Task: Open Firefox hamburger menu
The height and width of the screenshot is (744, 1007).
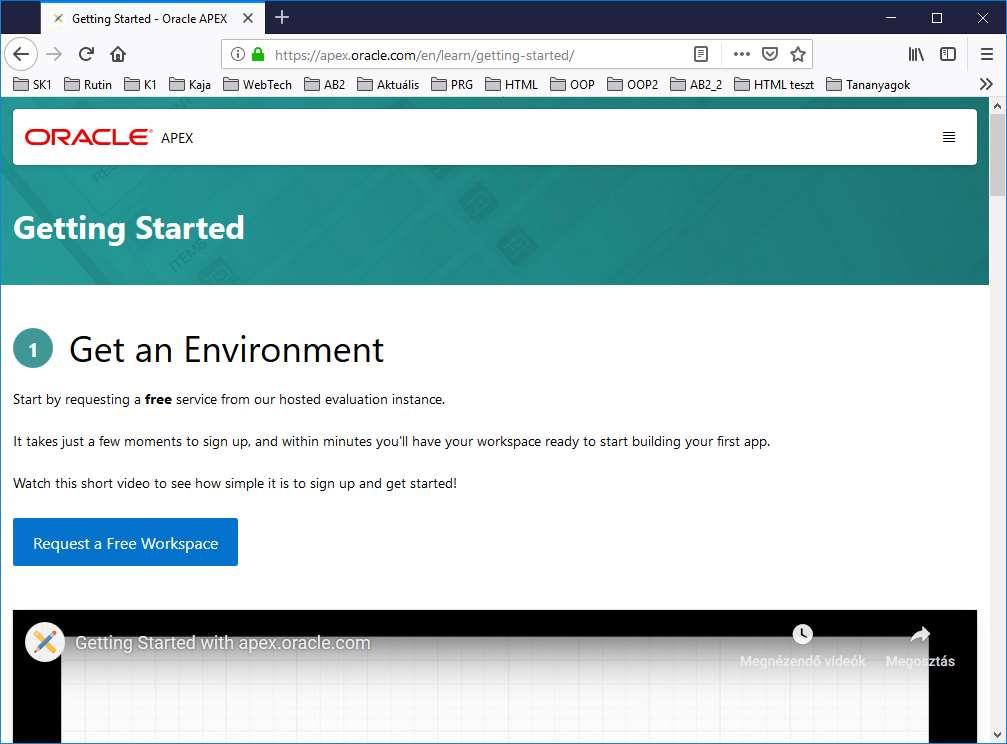Action: point(987,55)
